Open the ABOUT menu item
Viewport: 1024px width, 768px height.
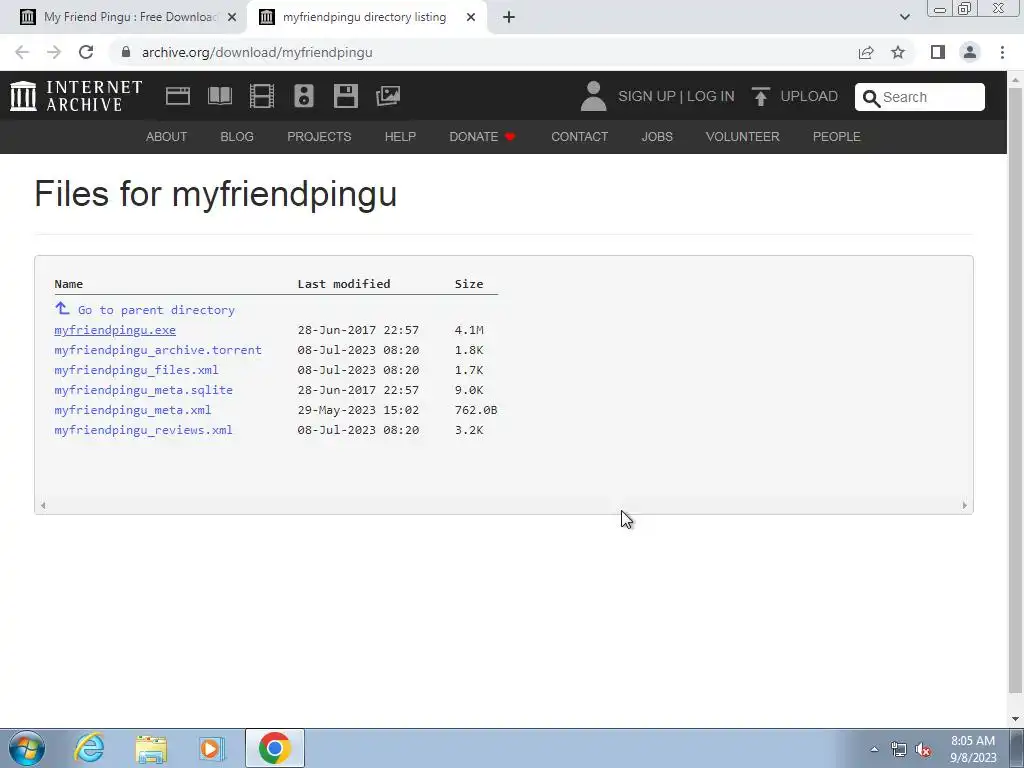167,136
